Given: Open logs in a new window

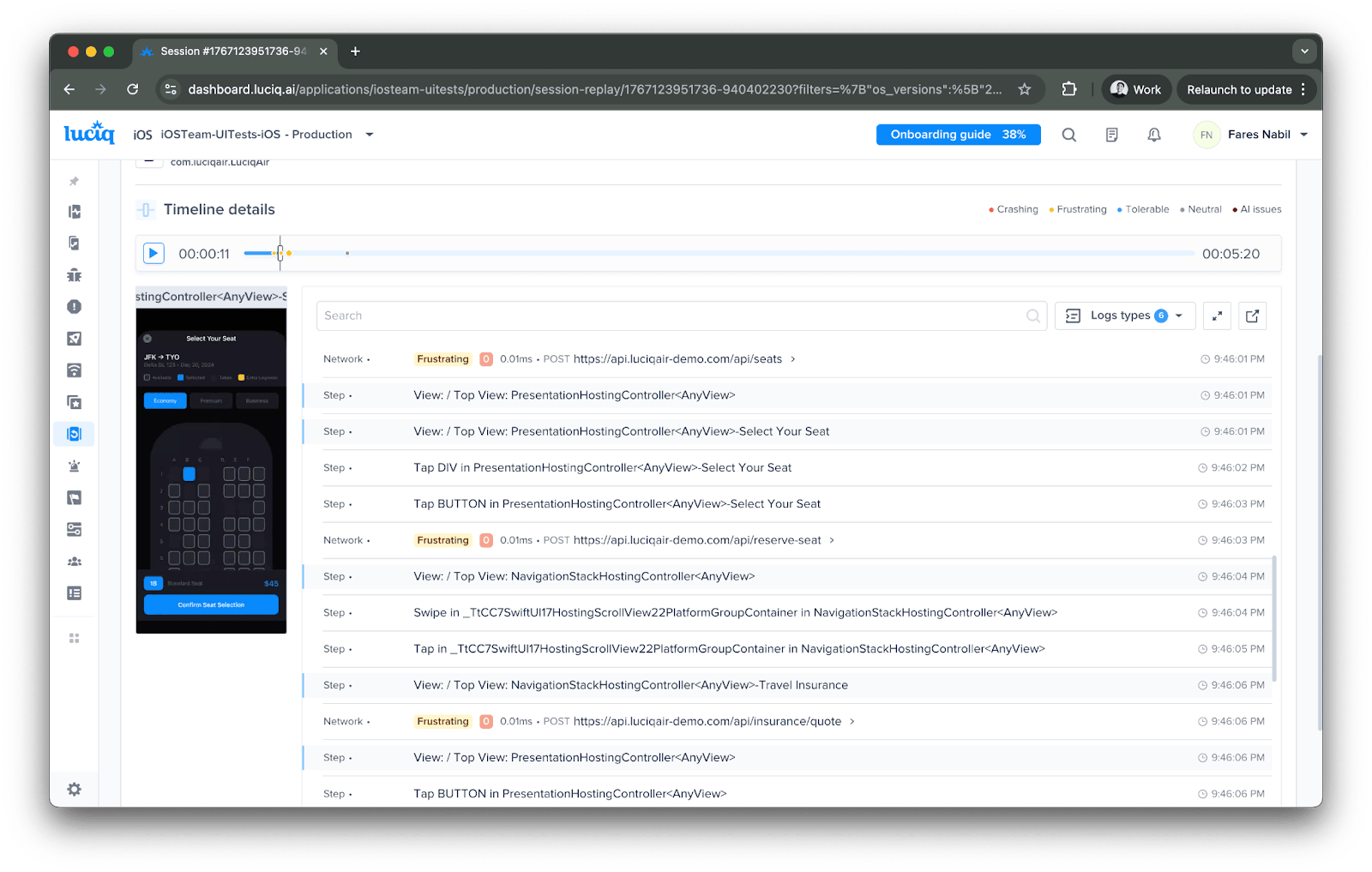Looking at the screenshot, I should (x=1253, y=316).
